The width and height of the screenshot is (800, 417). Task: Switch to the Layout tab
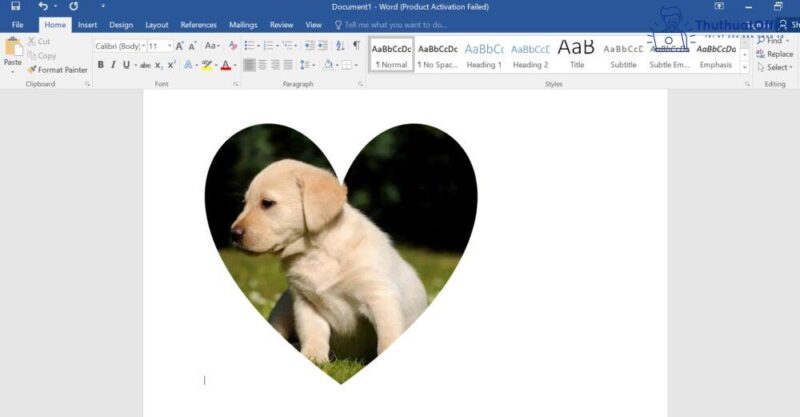click(157, 24)
